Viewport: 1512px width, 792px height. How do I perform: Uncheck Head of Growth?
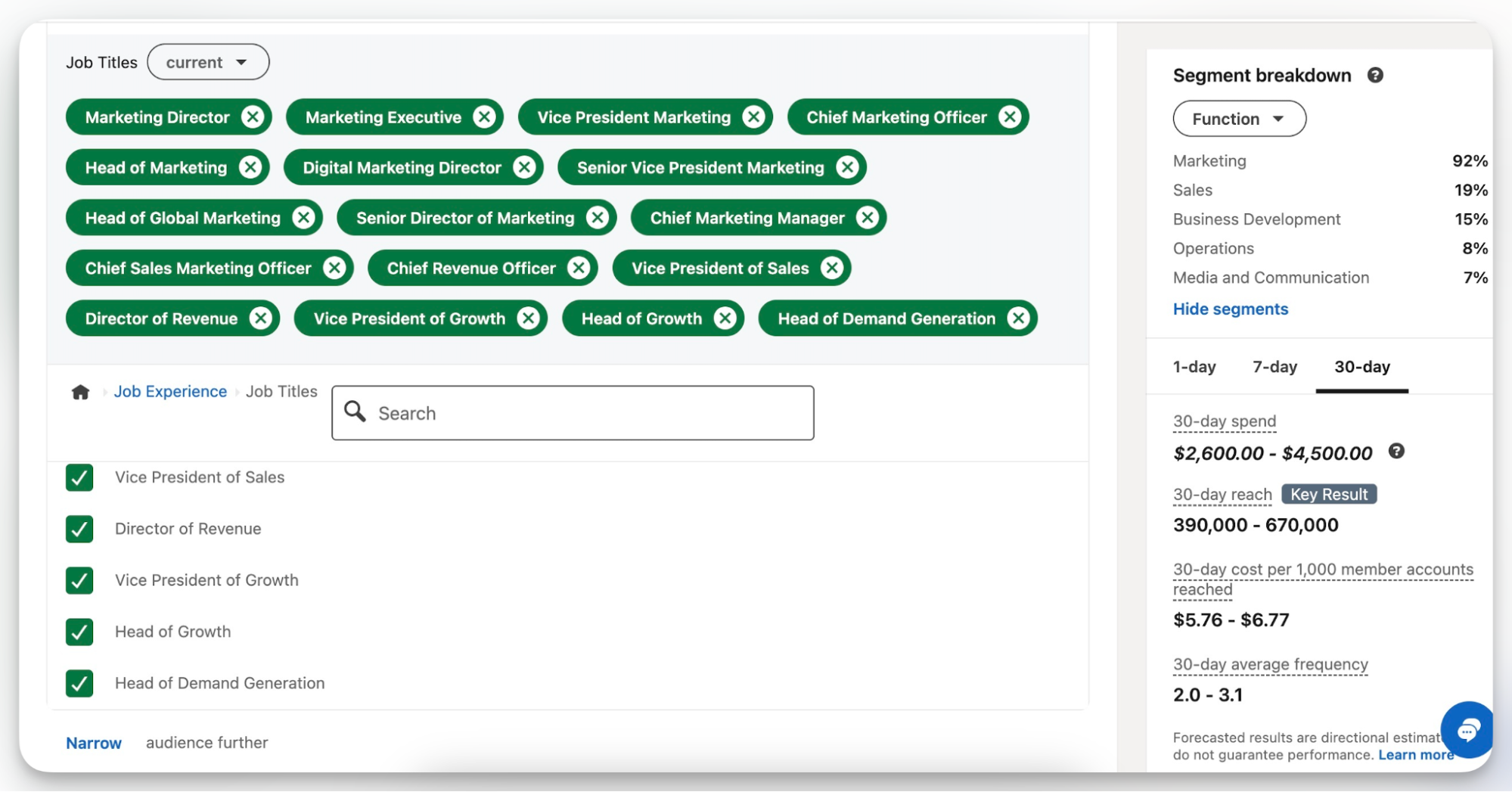[79, 632]
